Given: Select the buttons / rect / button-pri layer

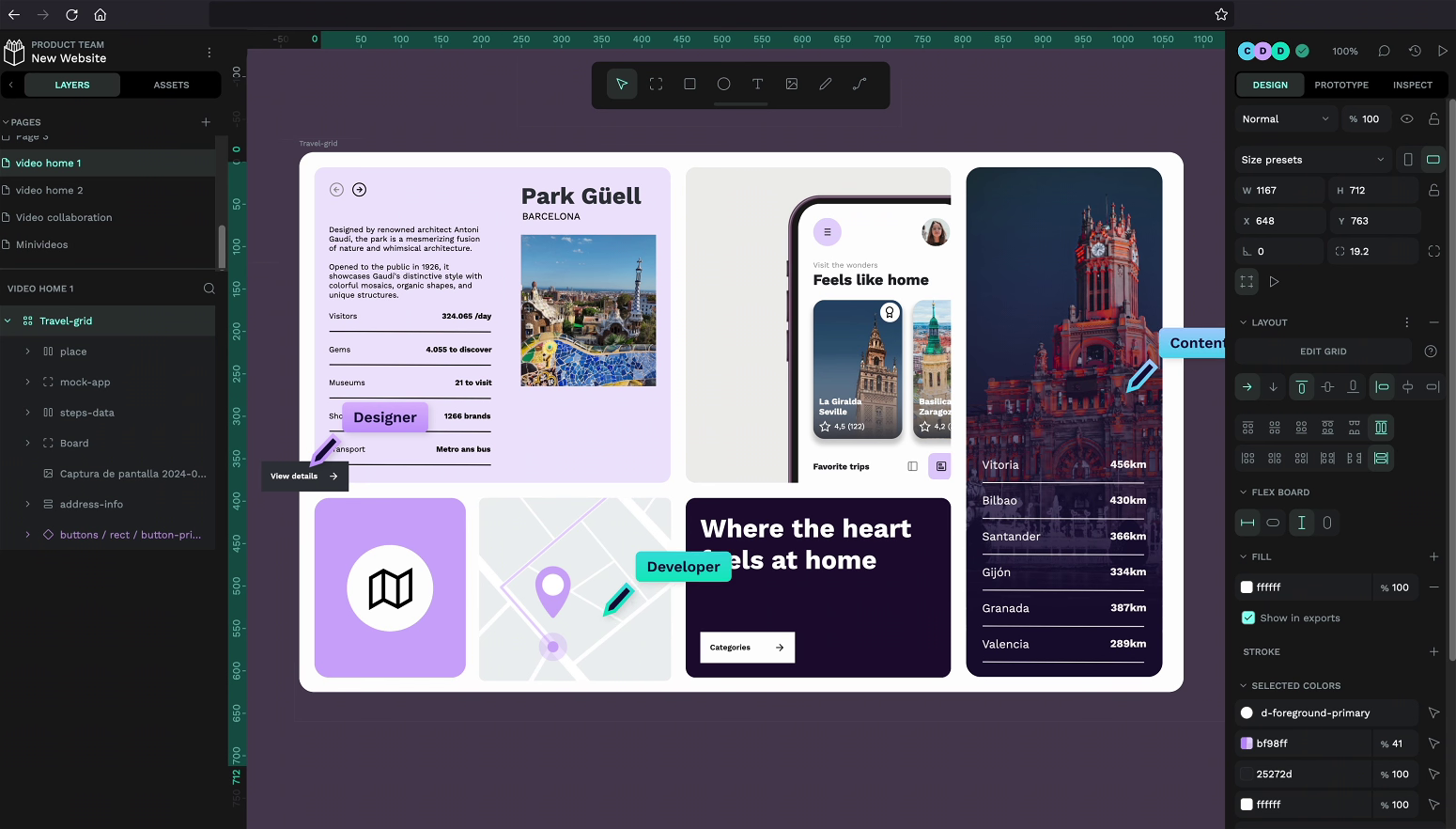Looking at the screenshot, I should [108, 535].
